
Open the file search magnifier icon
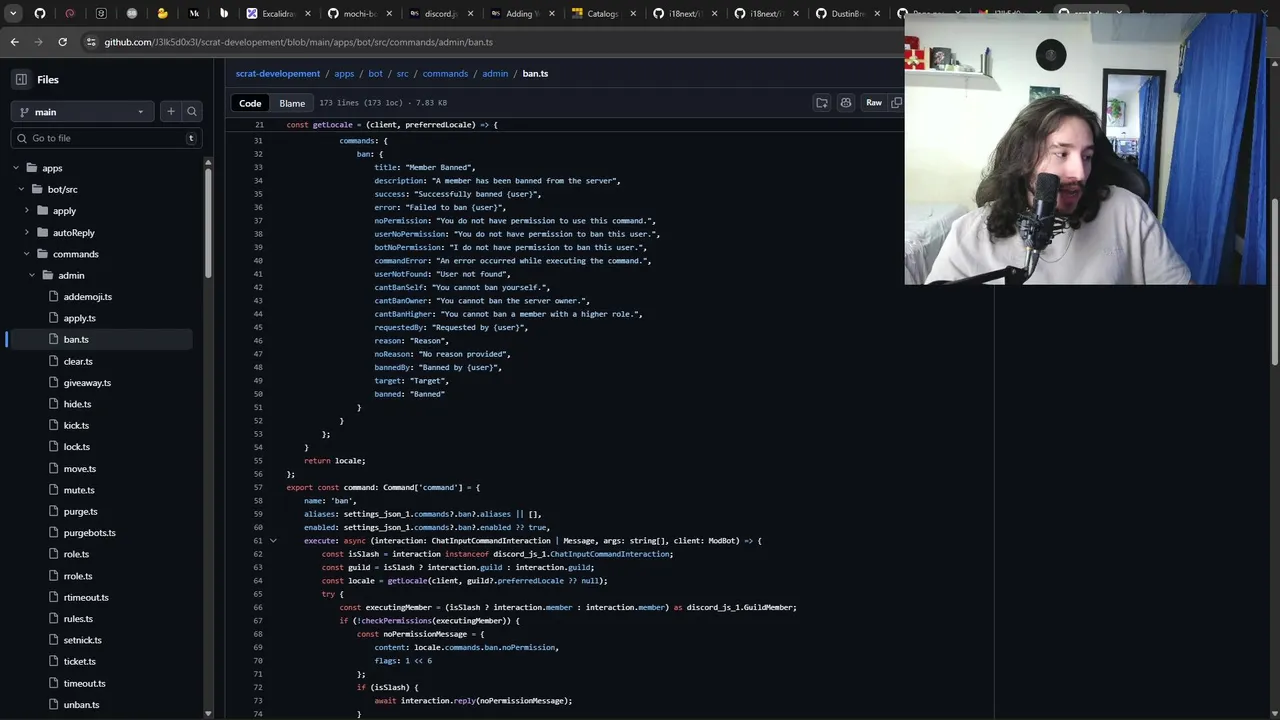pos(192,112)
